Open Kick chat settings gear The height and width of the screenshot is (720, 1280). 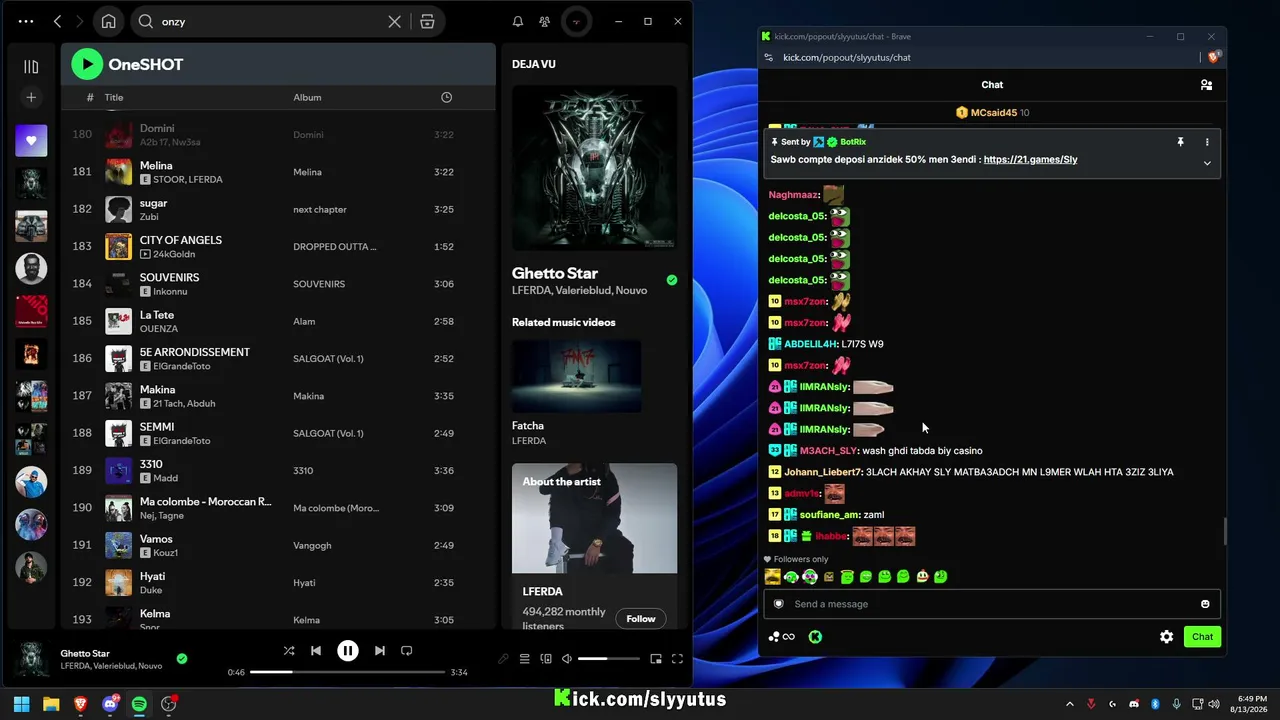pos(1166,637)
